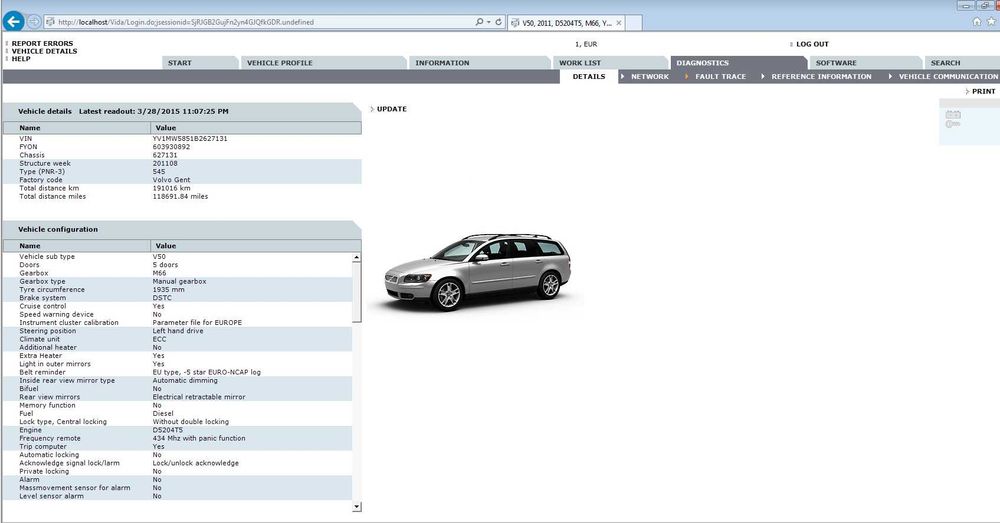Click Lock/unlock acknowledge value
Screen dimensions: 1000x523
coord(195,463)
